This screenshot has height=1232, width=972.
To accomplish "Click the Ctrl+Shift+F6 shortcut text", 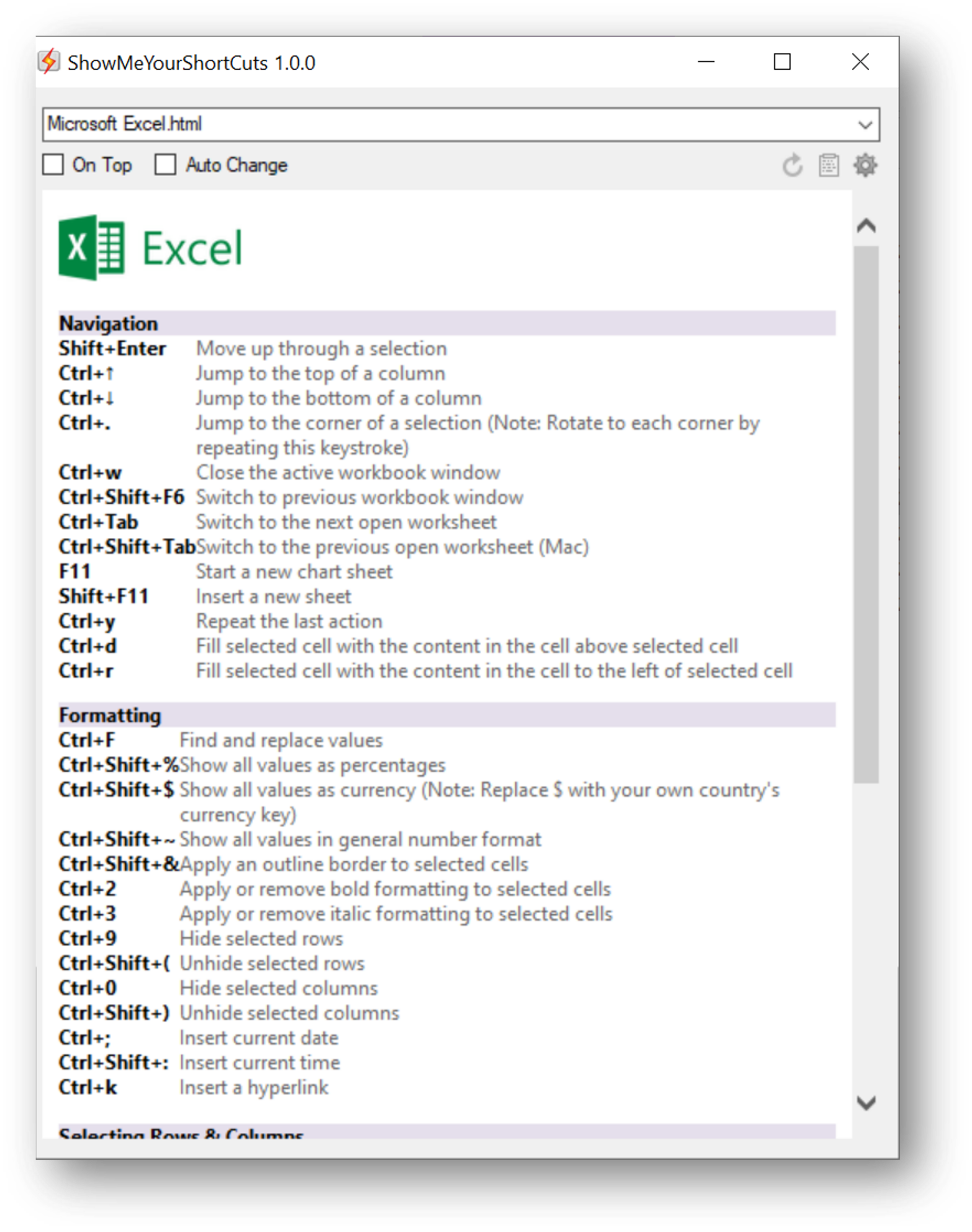I will [121, 498].
